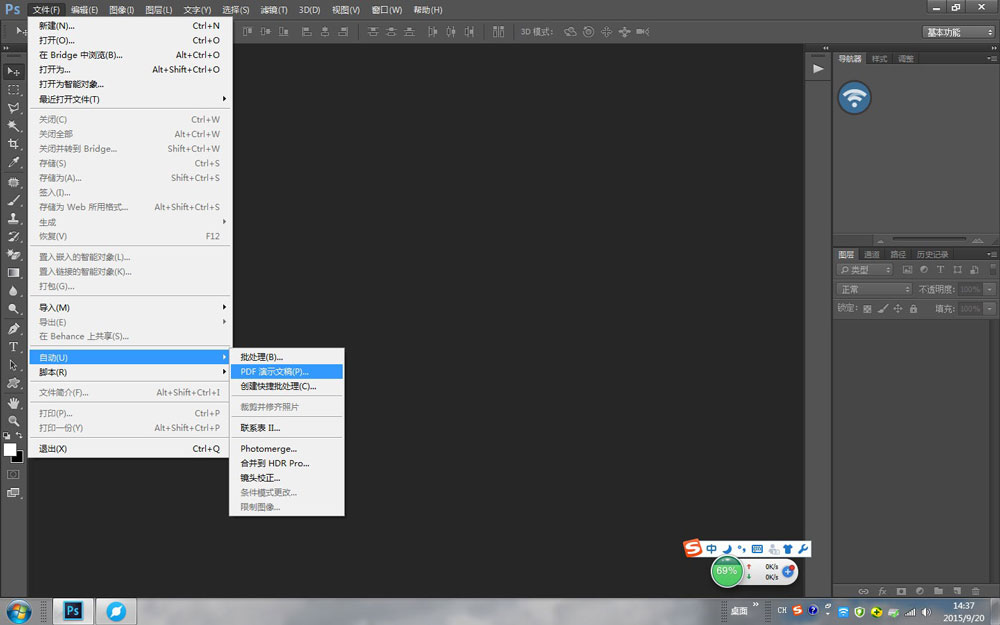Select the Healing Brush tool
1000x625 pixels.
[13, 182]
